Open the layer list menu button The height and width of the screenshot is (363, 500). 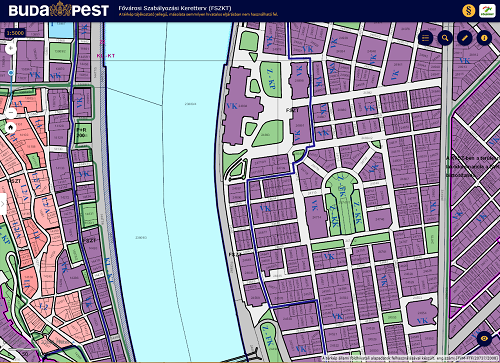click(425, 38)
